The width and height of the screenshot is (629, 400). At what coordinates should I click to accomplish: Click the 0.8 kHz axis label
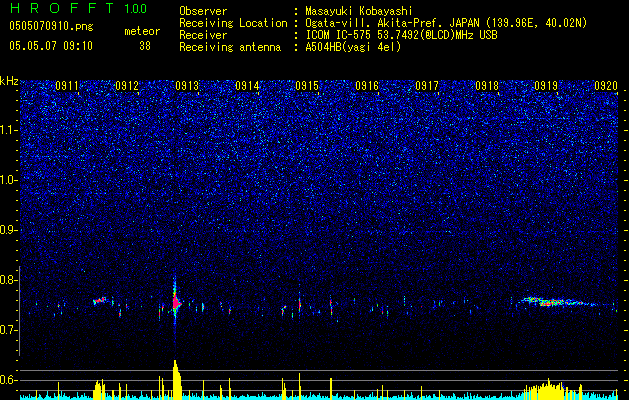coord(9,280)
